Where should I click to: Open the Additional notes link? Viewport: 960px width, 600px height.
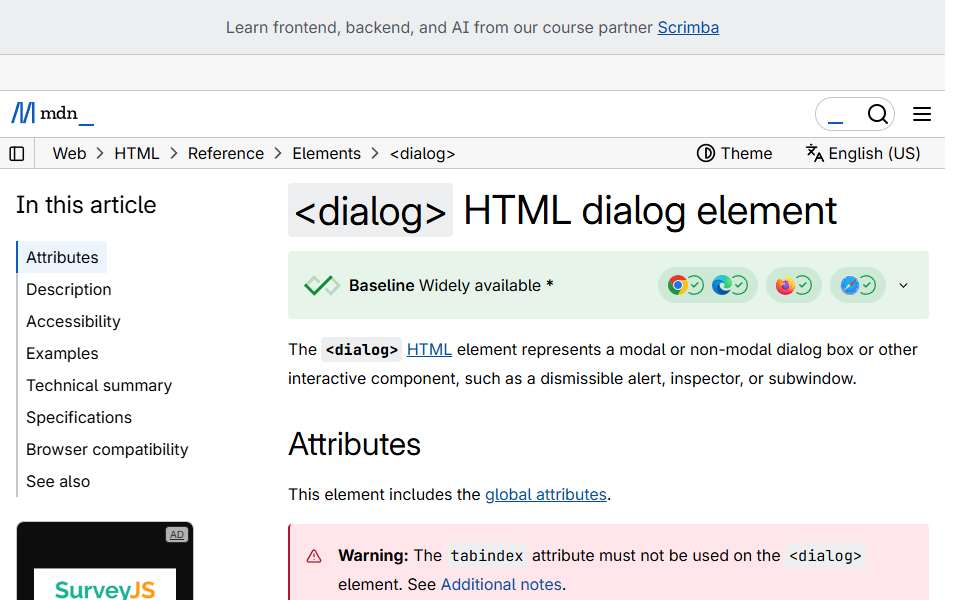501,584
